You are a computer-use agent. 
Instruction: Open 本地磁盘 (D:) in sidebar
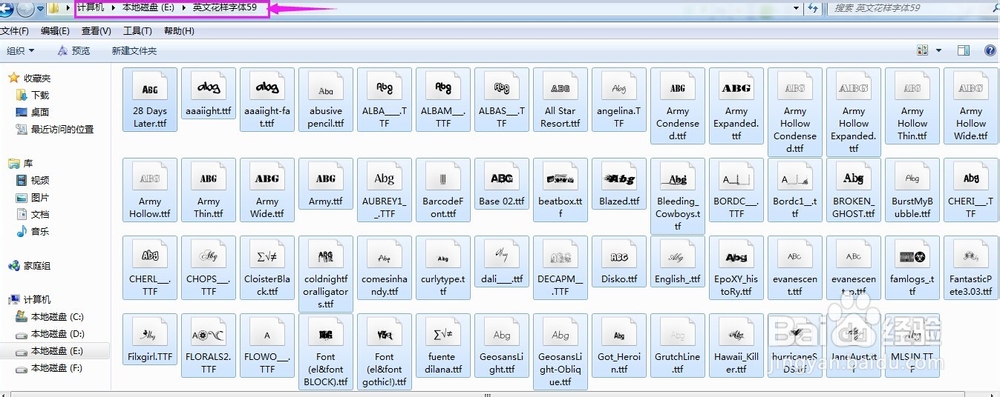(57, 334)
